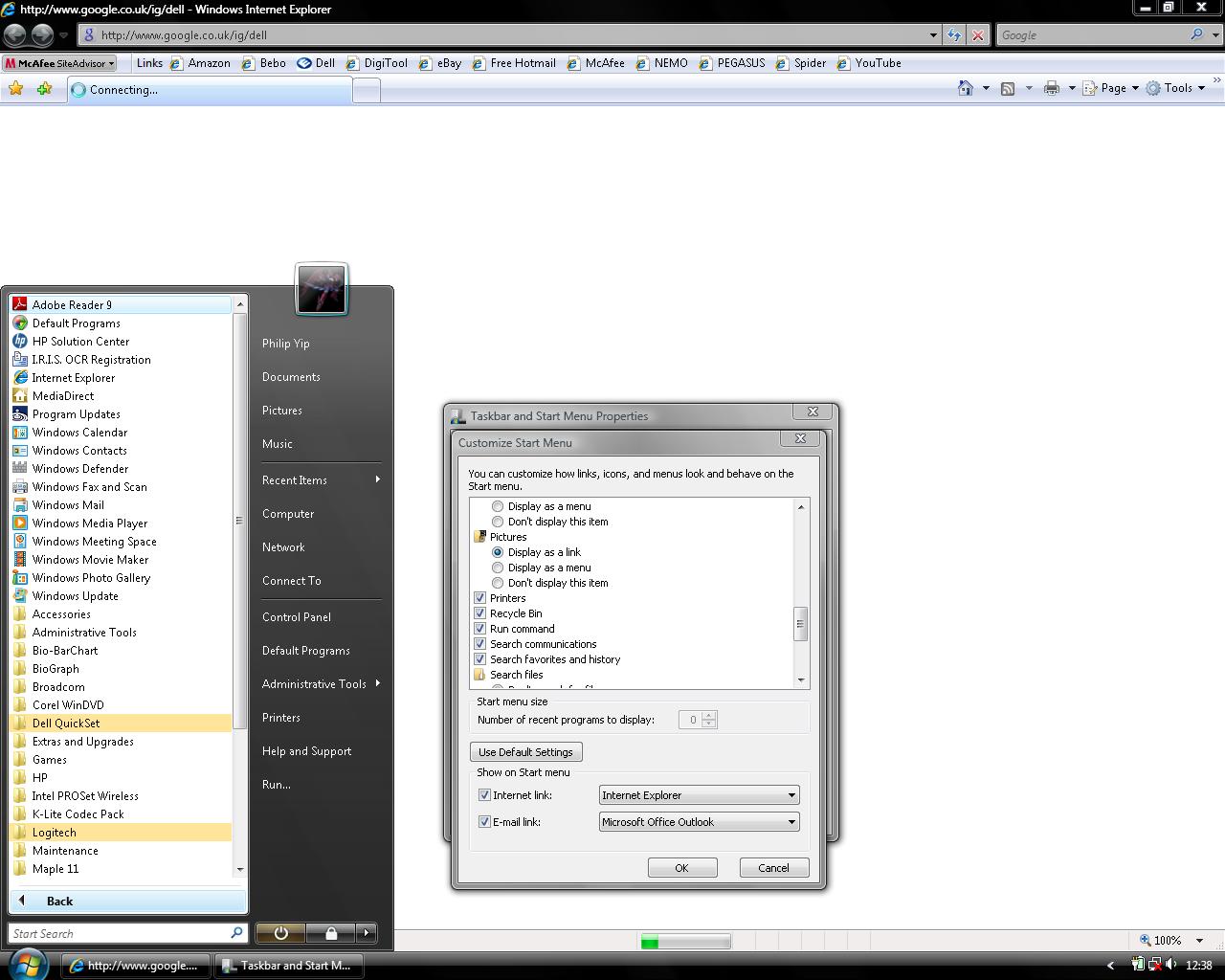
Task: Click the IE Back navigation button
Action: (14, 35)
